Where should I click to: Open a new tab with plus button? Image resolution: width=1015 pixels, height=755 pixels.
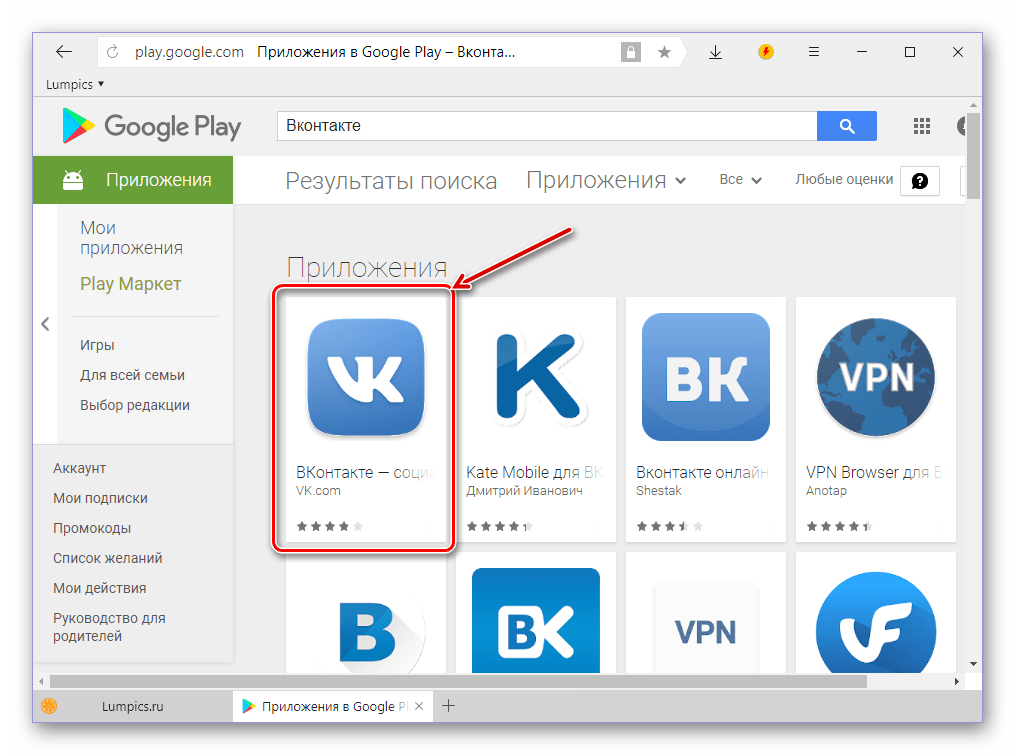449,706
